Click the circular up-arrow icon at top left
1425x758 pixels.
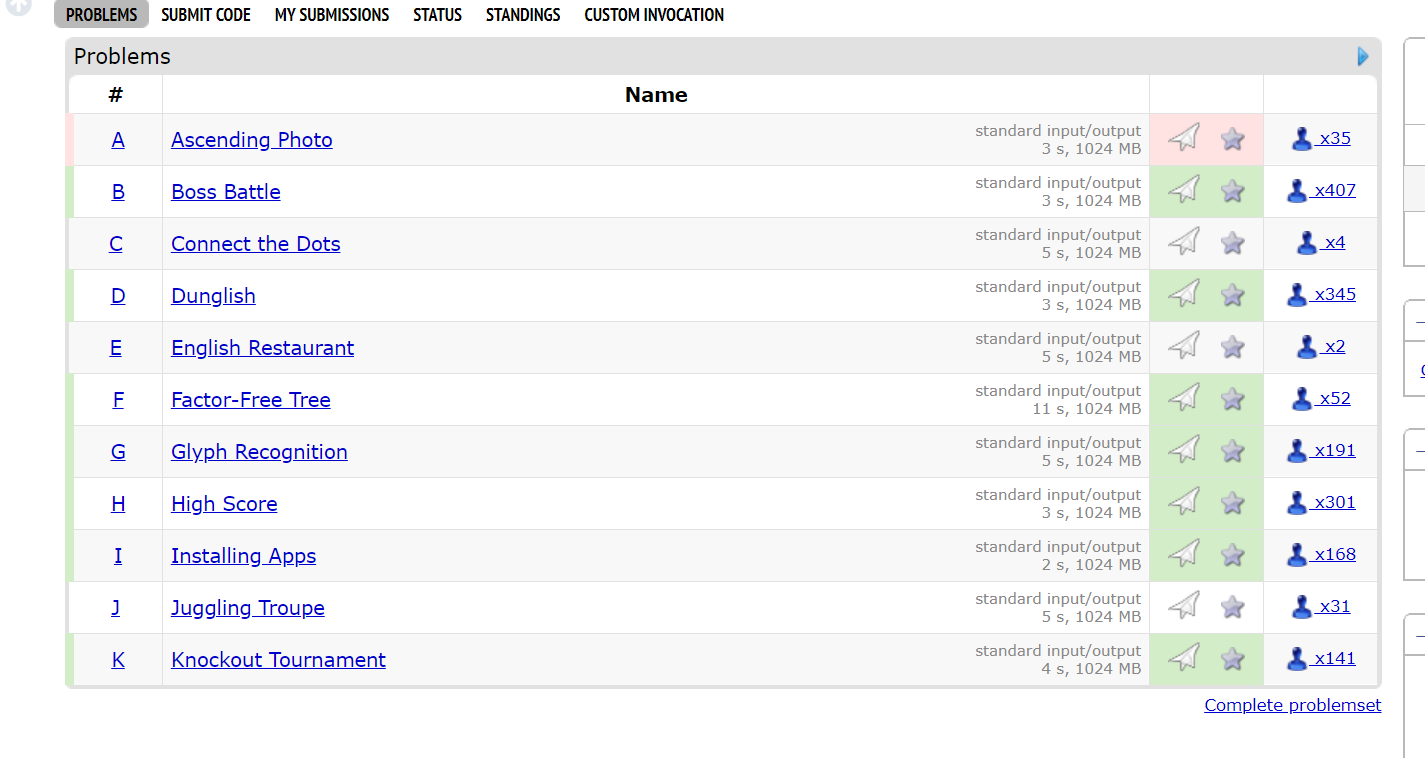point(18,6)
